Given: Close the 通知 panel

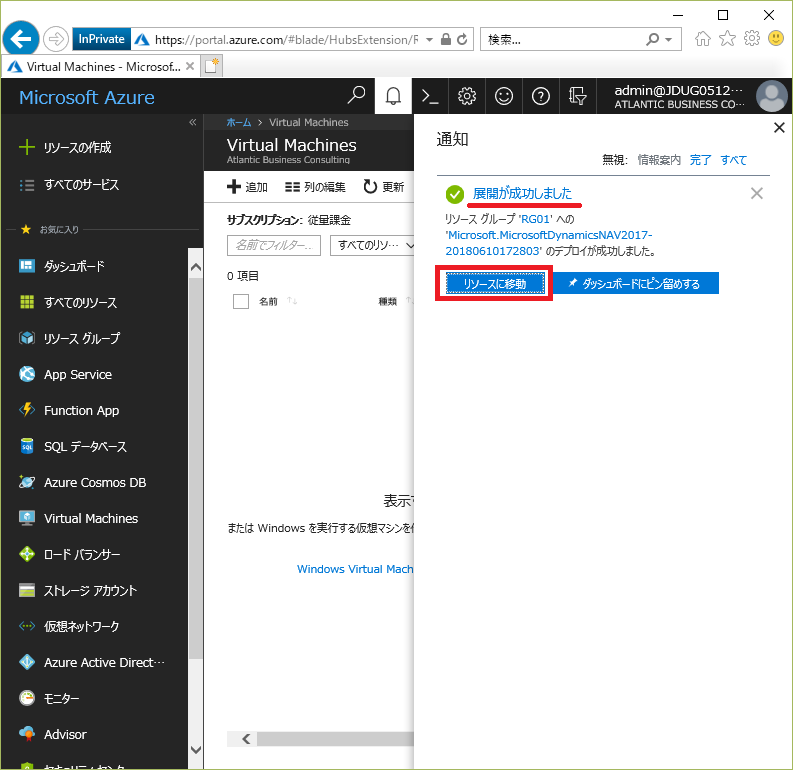Looking at the screenshot, I should (x=779, y=127).
